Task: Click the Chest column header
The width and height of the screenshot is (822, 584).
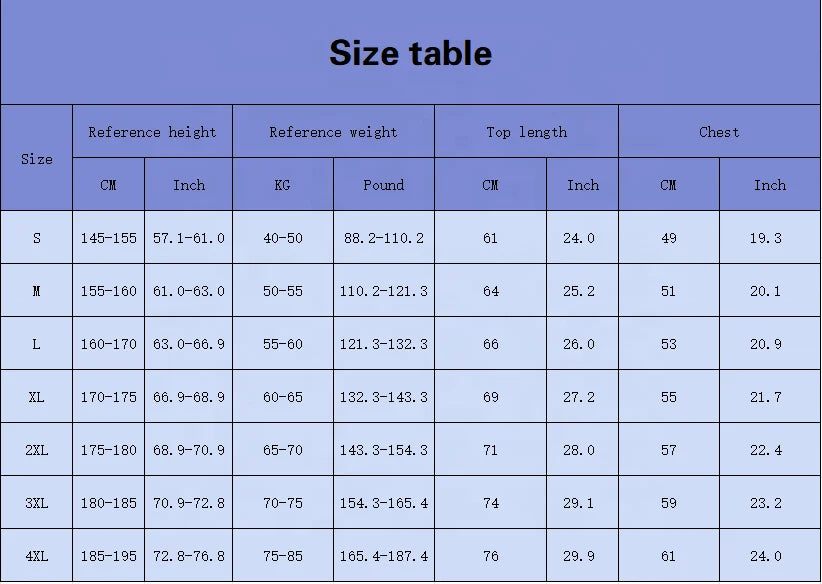Action: [719, 132]
